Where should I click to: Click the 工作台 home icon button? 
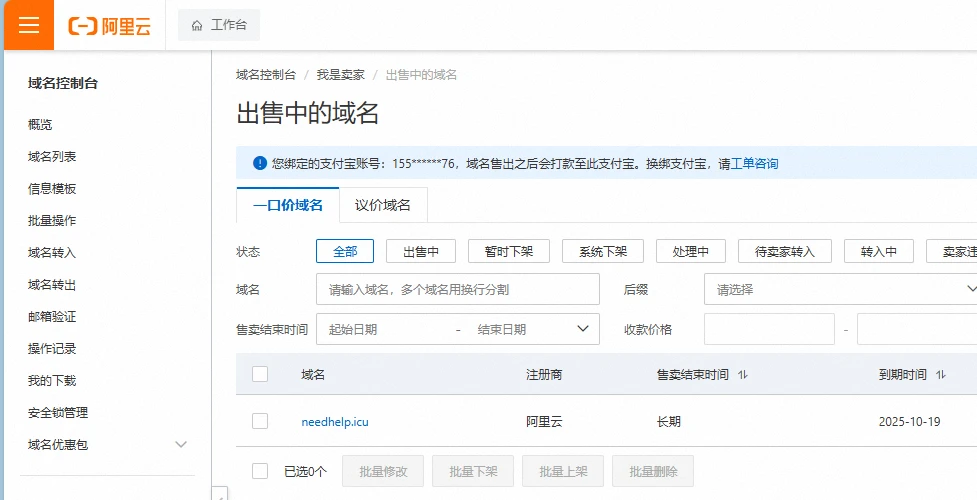coord(218,25)
